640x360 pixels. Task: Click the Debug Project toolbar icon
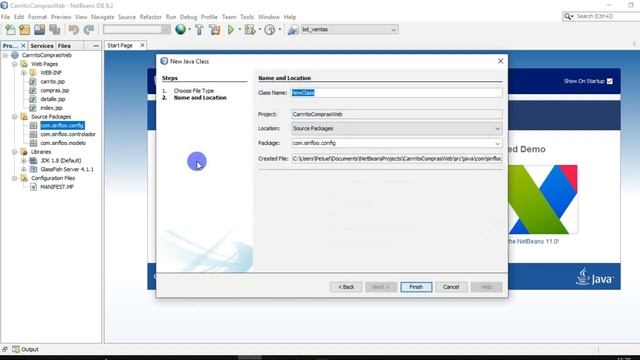250,29
